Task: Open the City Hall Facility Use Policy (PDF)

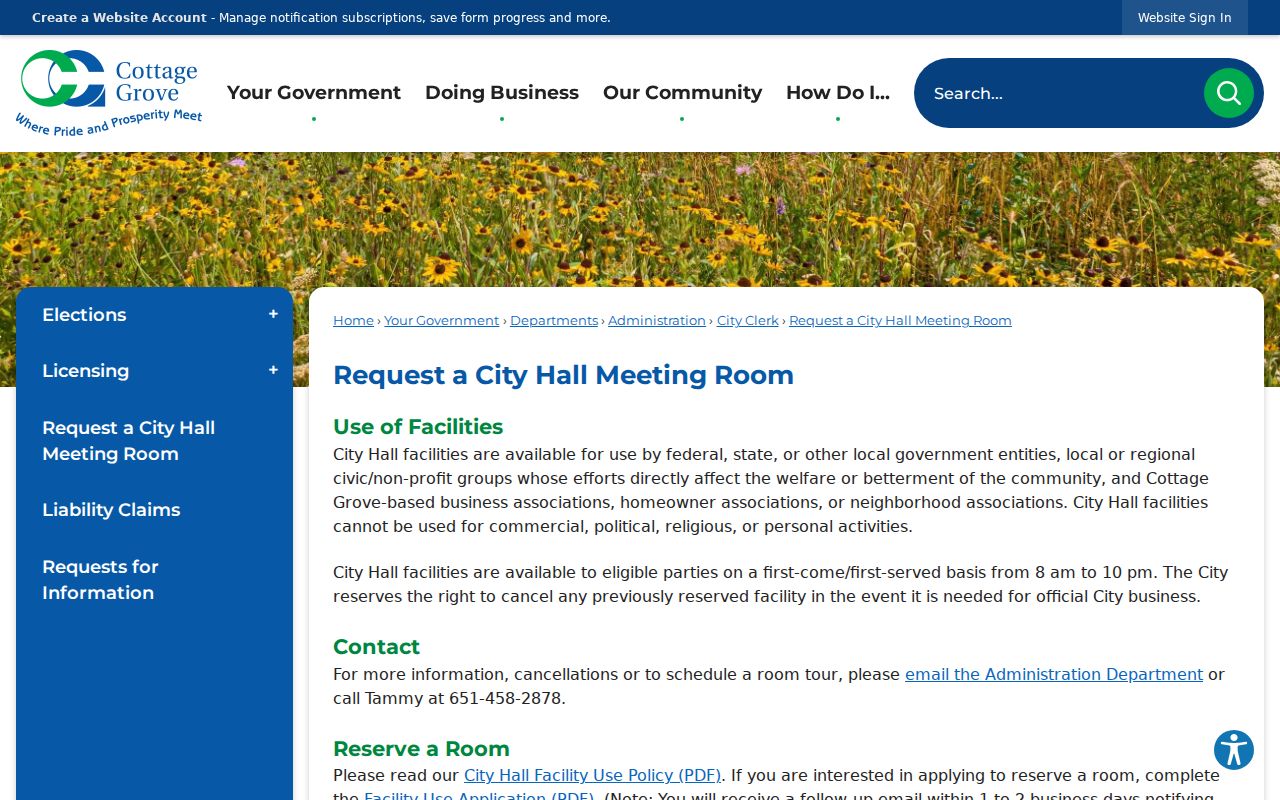Action: pyautogui.click(x=592, y=776)
